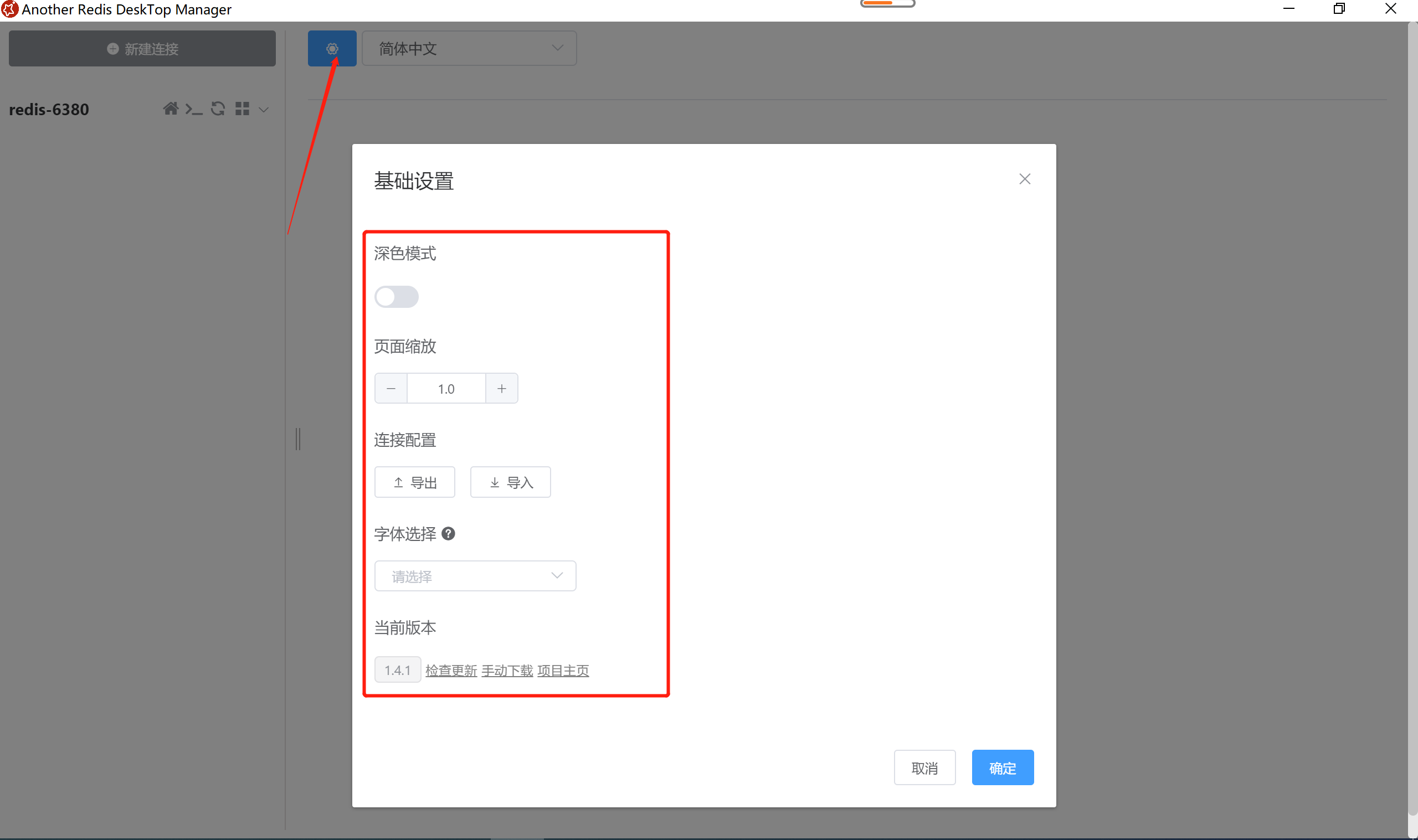
Task: Open redis-6380 grid menu icon
Action: [242, 109]
